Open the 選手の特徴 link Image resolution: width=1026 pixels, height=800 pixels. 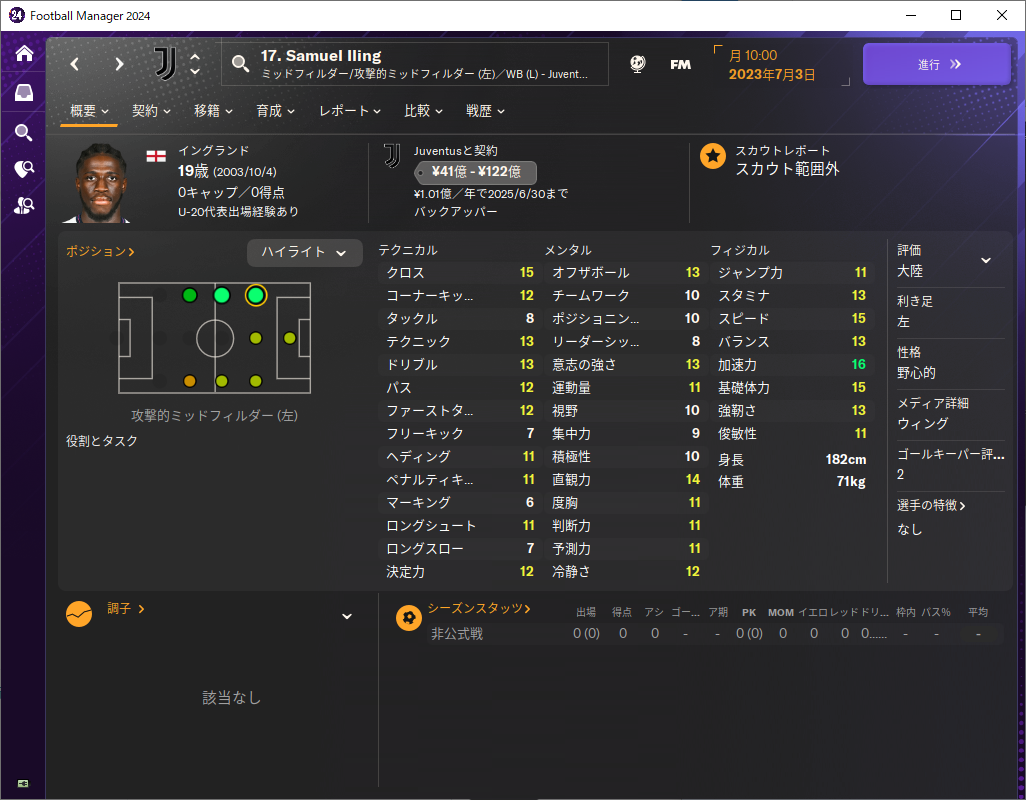931,506
